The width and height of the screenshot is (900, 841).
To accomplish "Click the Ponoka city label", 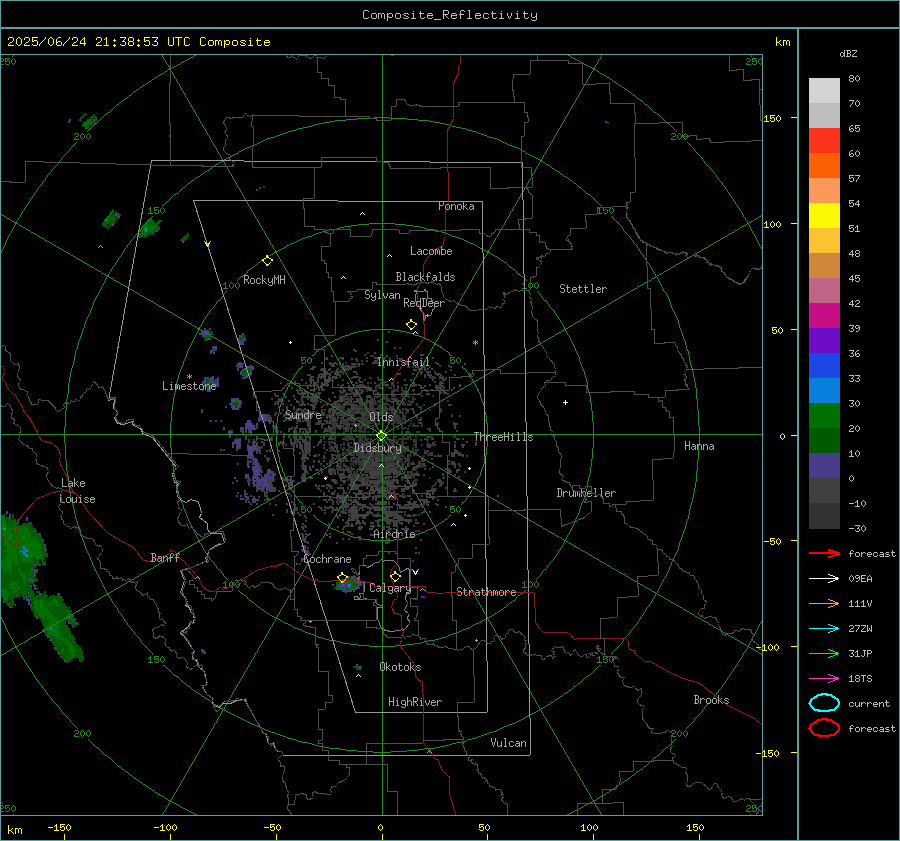I will point(456,206).
